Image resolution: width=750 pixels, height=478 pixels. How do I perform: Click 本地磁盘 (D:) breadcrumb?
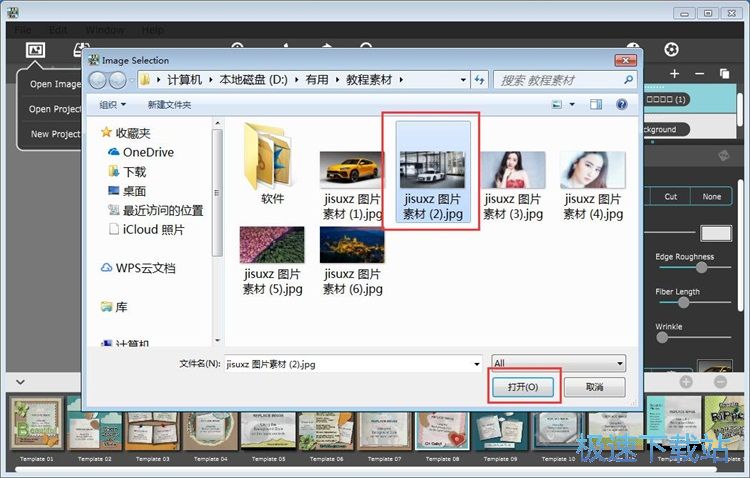click(x=254, y=80)
